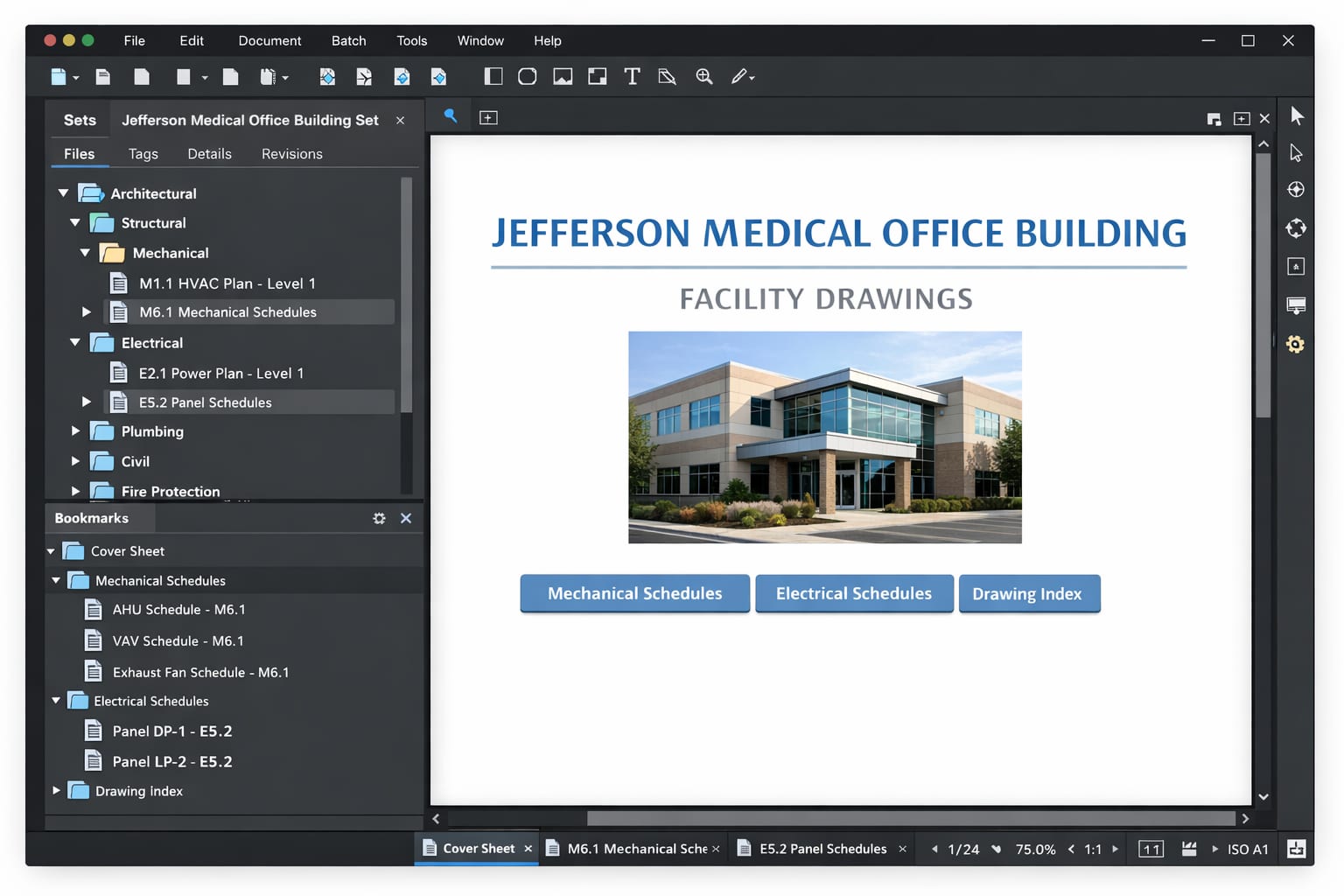Screen dimensions: 1344x896
Task: Click the search magnifier above the document
Action: click(x=449, y=115)
